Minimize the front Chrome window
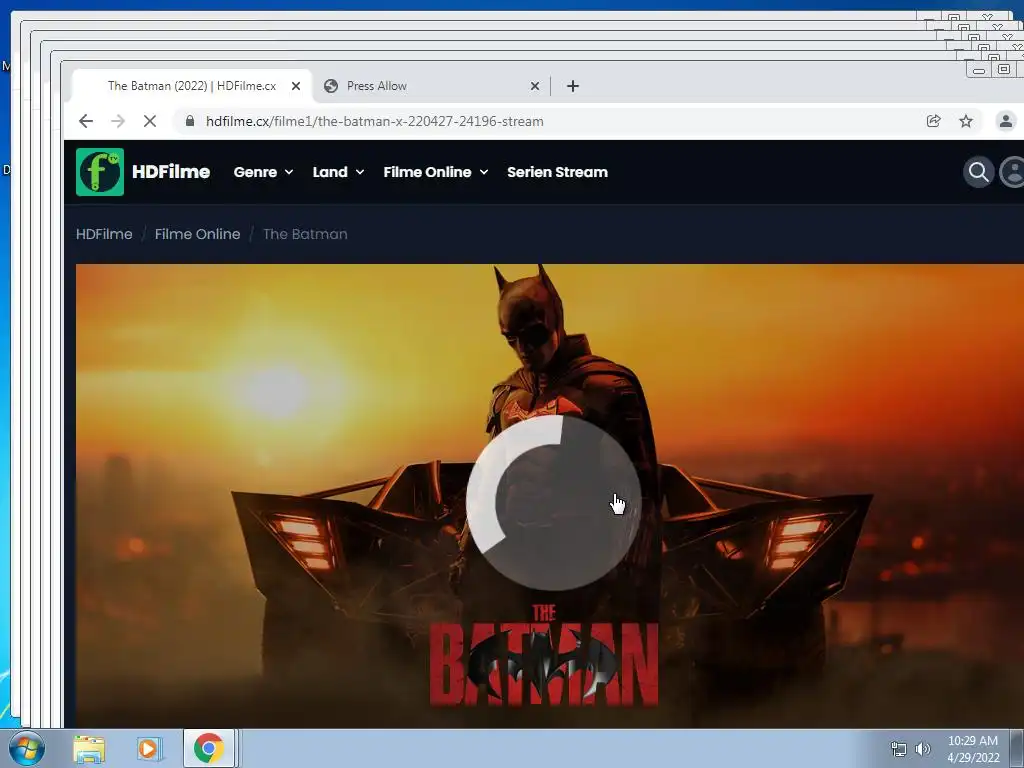This screenshot has height=768, width=1024. click(x=978, y=70)
